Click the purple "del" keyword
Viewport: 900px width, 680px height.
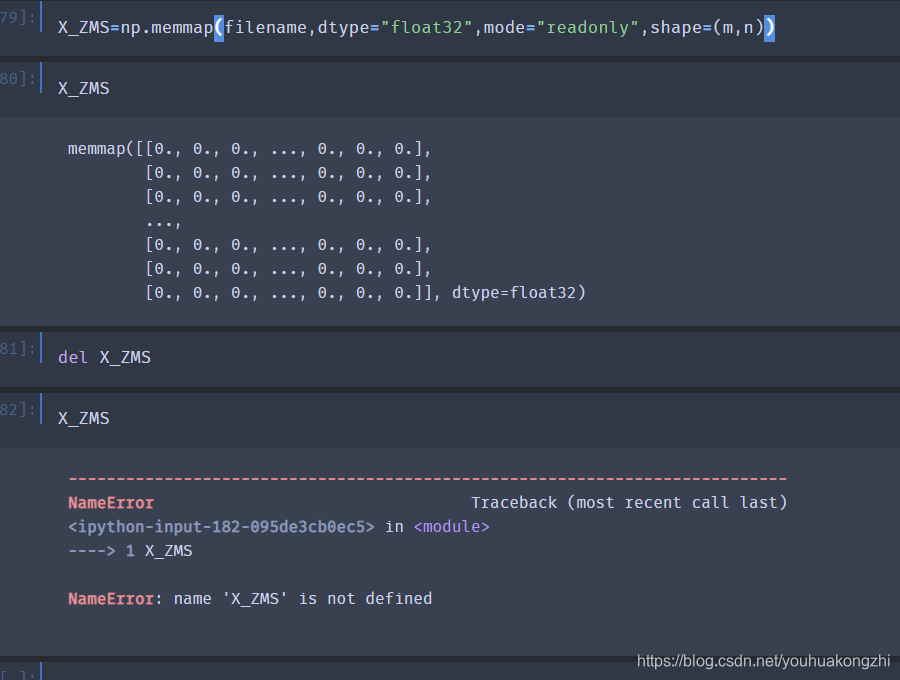pos(73,358)
